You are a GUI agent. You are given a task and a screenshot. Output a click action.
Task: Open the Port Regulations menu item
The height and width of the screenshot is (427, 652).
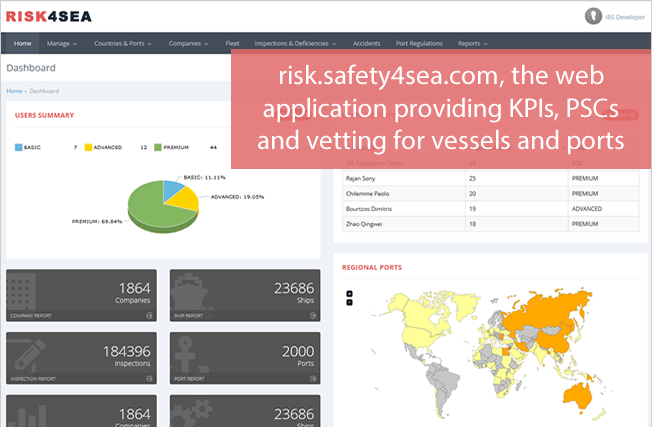click(419, 43)
